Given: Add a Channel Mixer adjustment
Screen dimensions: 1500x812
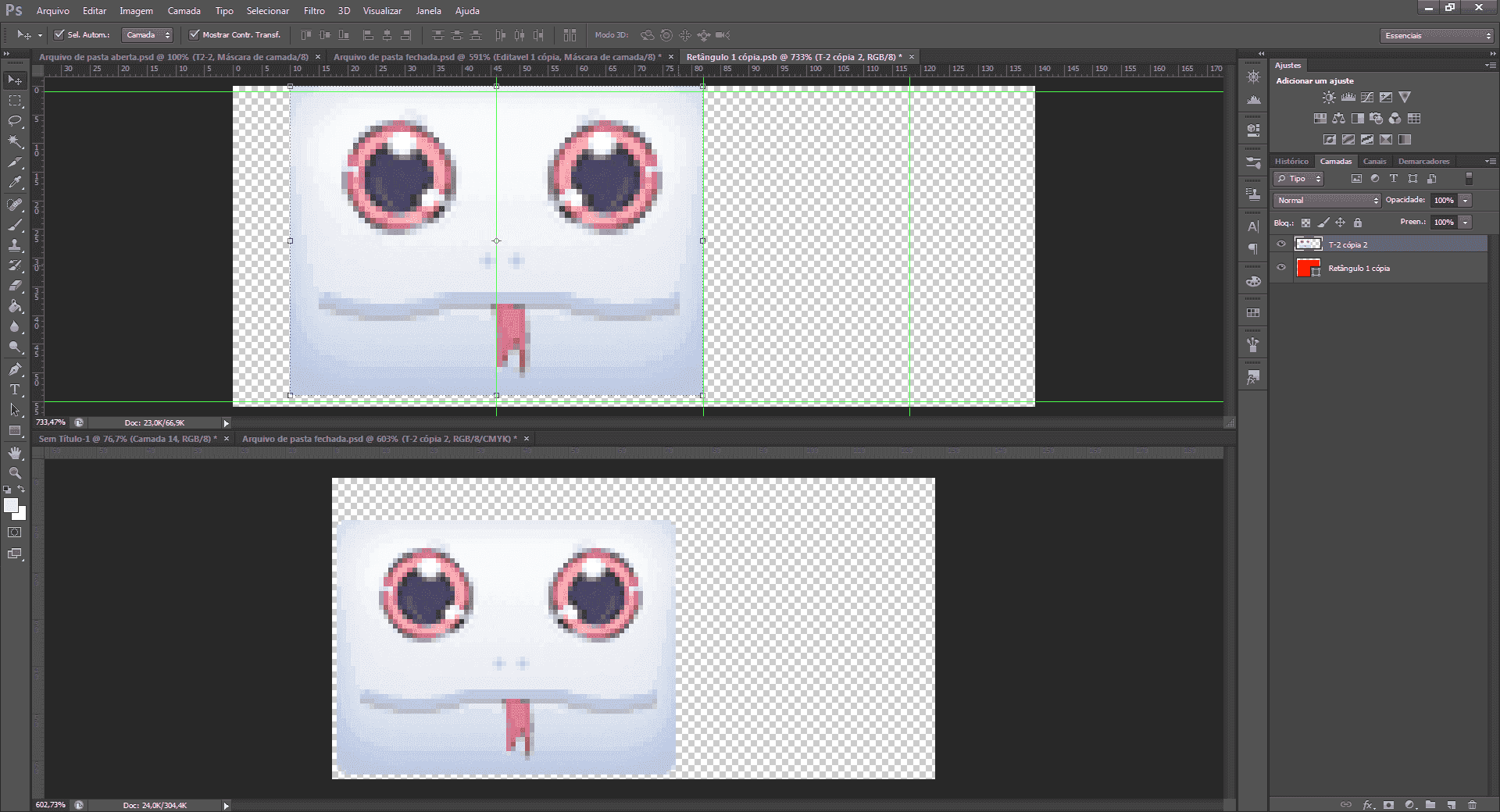Looking at the screenshot, I should point(1395,119).
